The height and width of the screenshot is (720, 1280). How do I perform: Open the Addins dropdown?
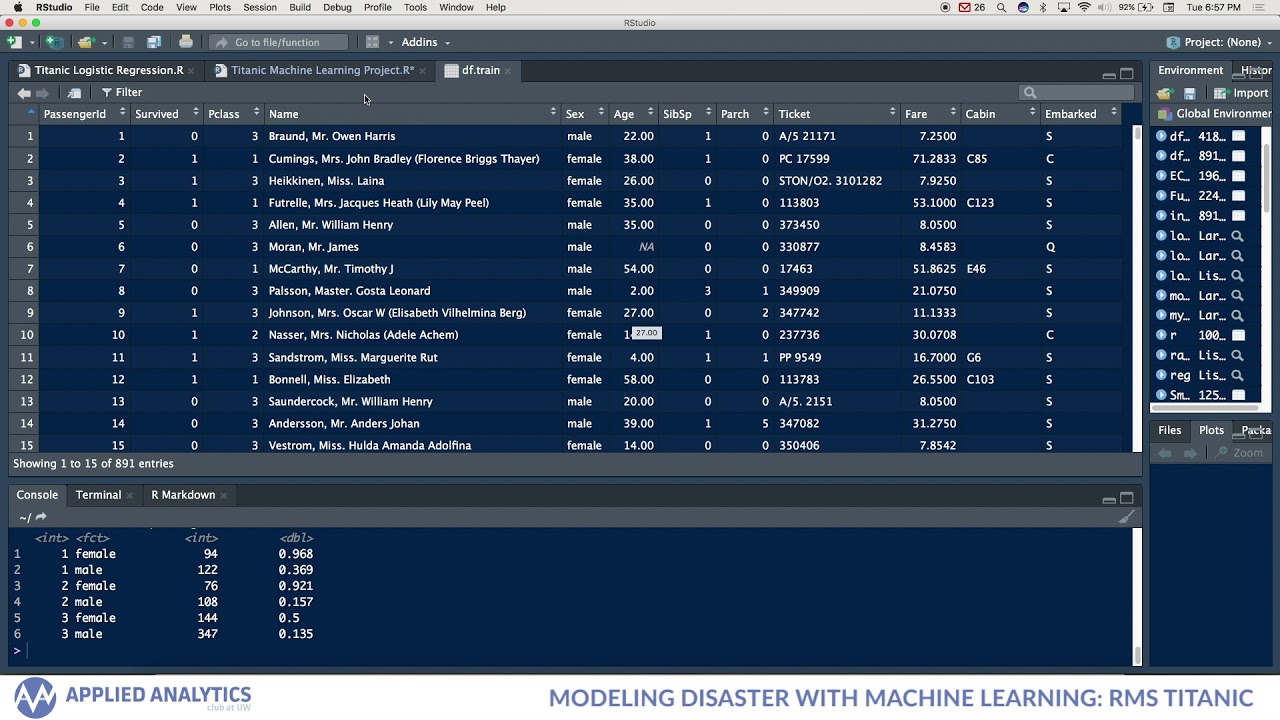tap(426, 42)
